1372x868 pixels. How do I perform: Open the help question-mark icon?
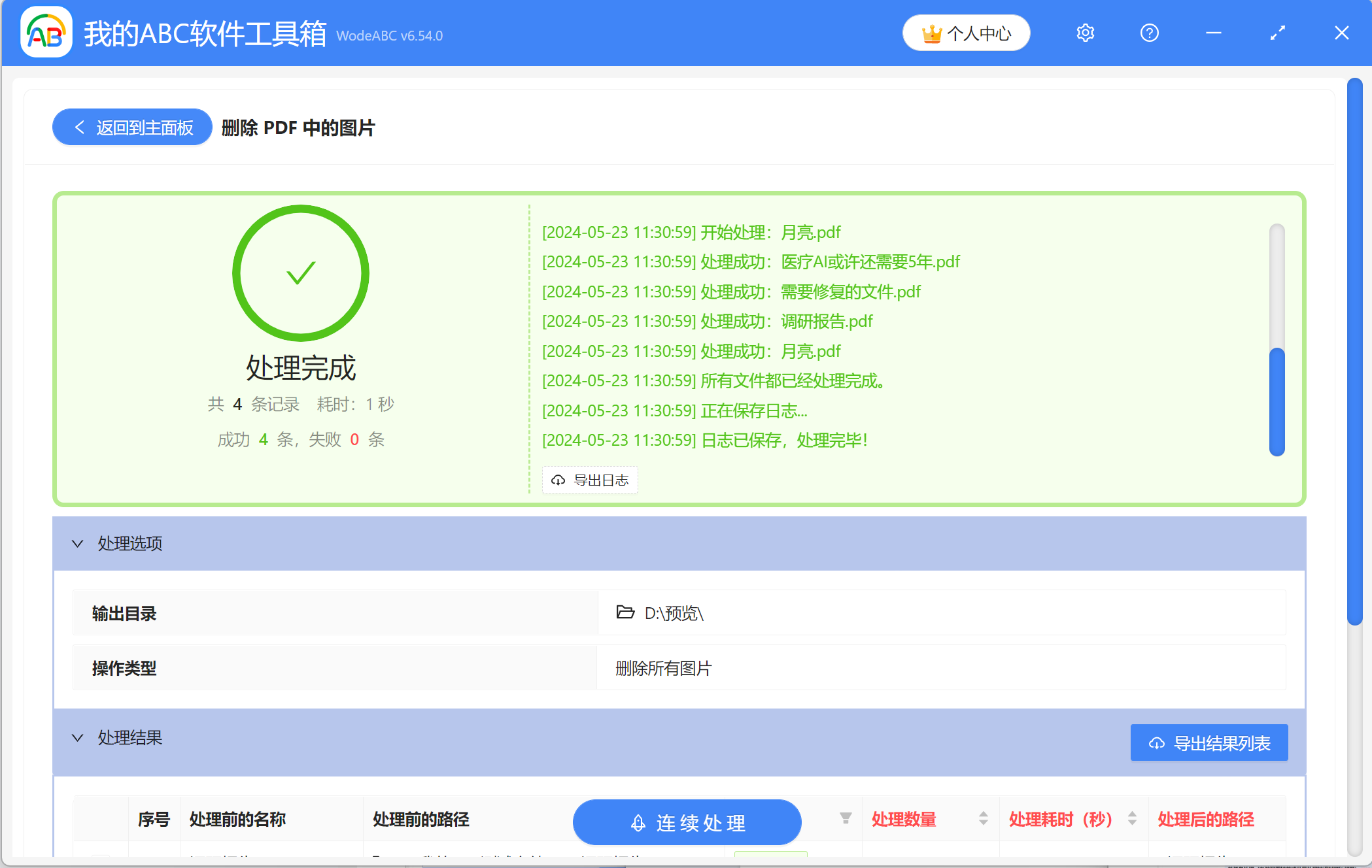pos(1149,33)
